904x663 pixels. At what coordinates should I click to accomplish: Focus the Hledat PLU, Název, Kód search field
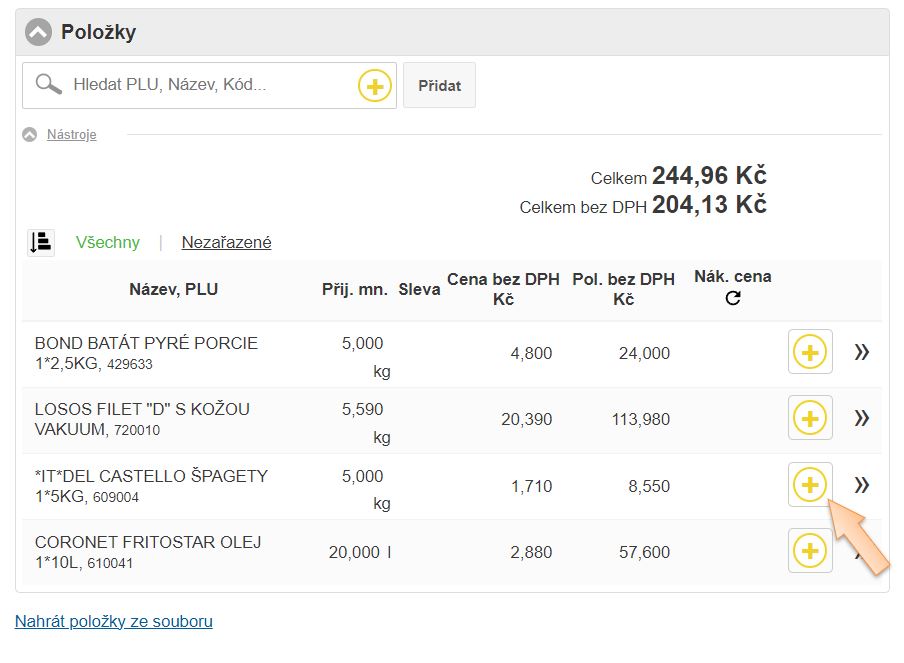(210, 85)
